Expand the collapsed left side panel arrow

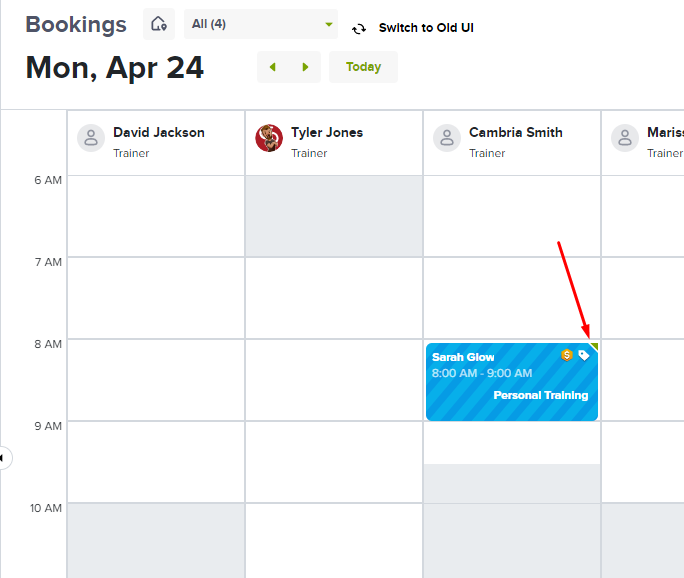pos(3,458)
